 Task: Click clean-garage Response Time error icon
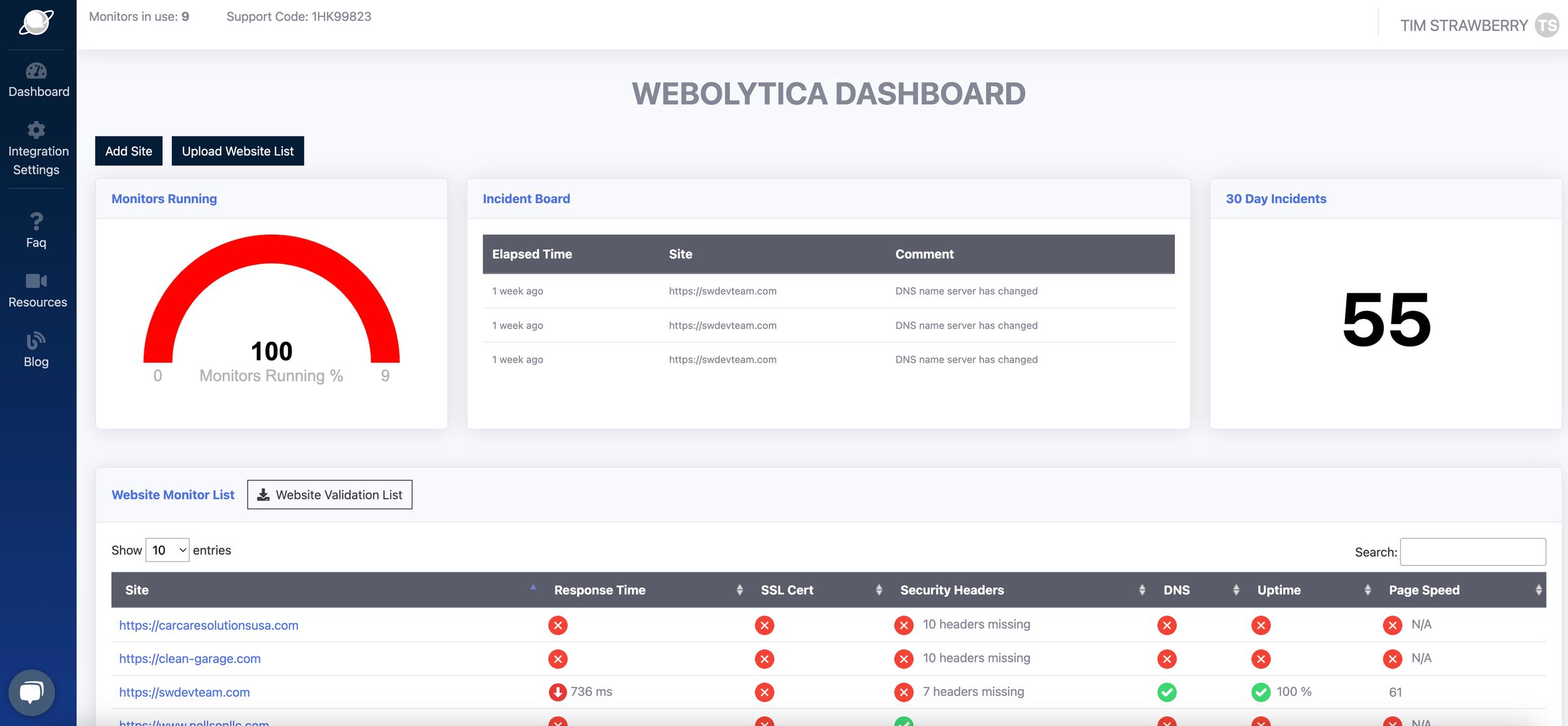click(558, 659)
